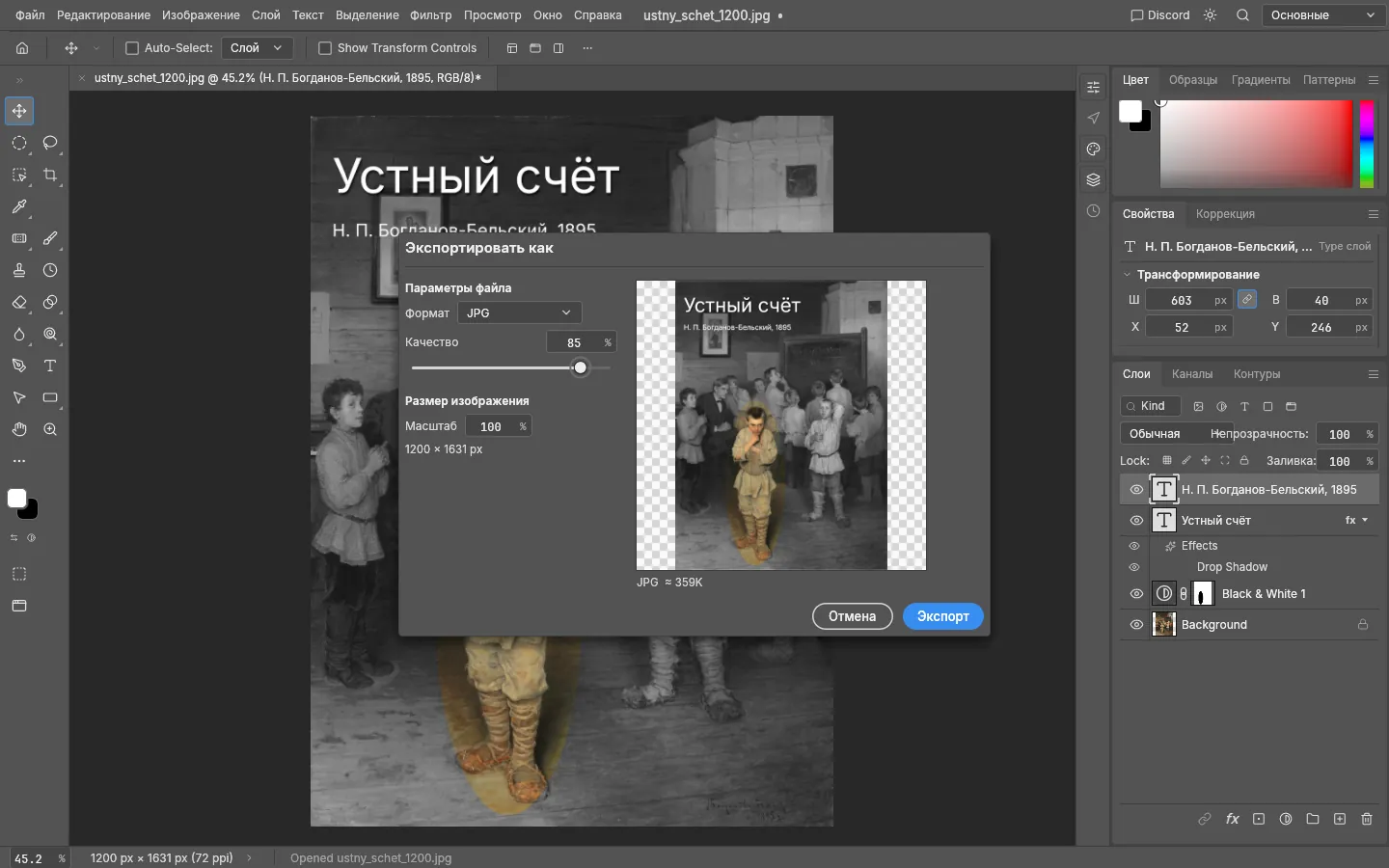The width and height of the screenshot is (1389, 868).
Task: Hide the Устный счёт text layer
Action: pyautogui.click(x=1136, y=521)
